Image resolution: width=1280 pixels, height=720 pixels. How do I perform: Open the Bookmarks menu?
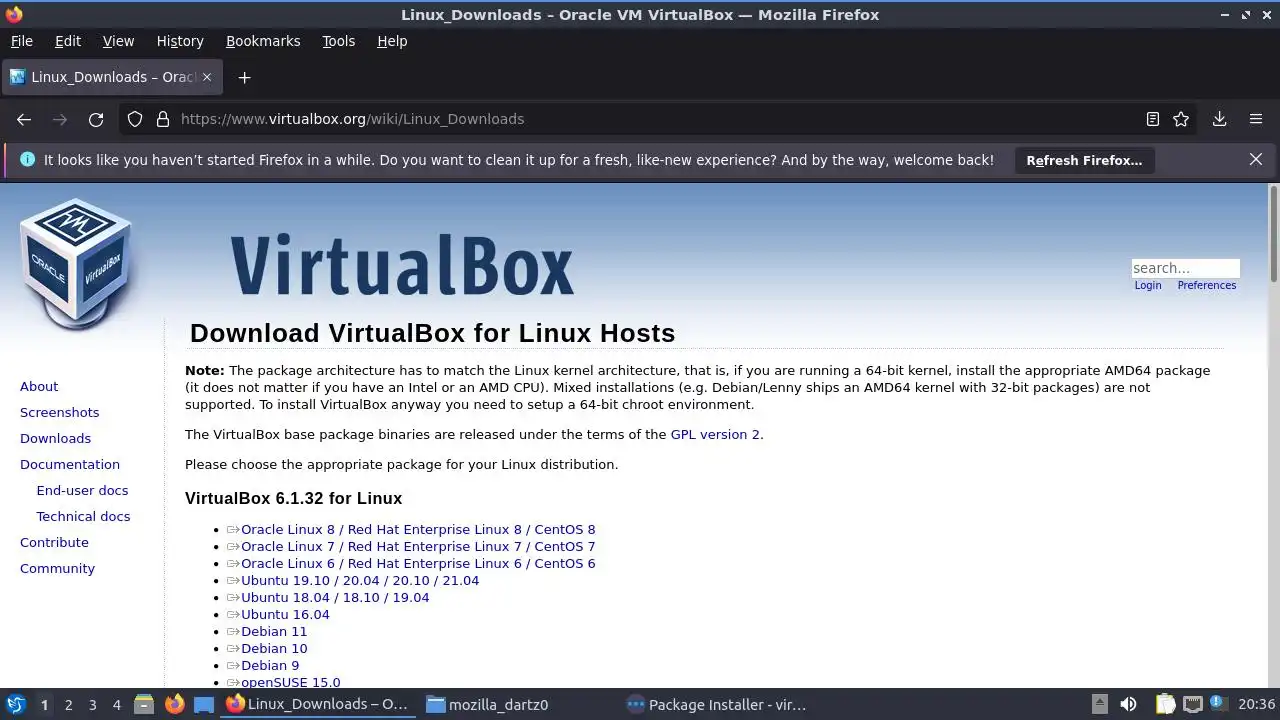coord(263,41)
